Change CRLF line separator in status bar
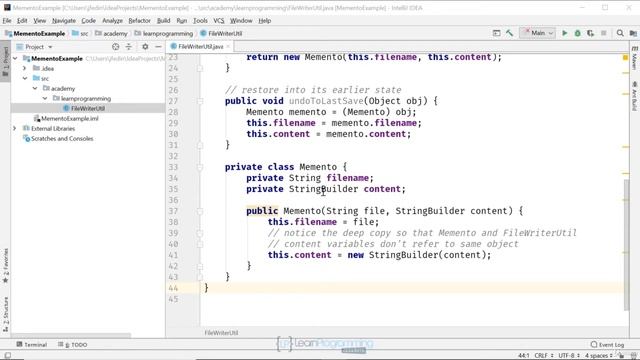This screenshot has height=360, width=640. (544, 356)
